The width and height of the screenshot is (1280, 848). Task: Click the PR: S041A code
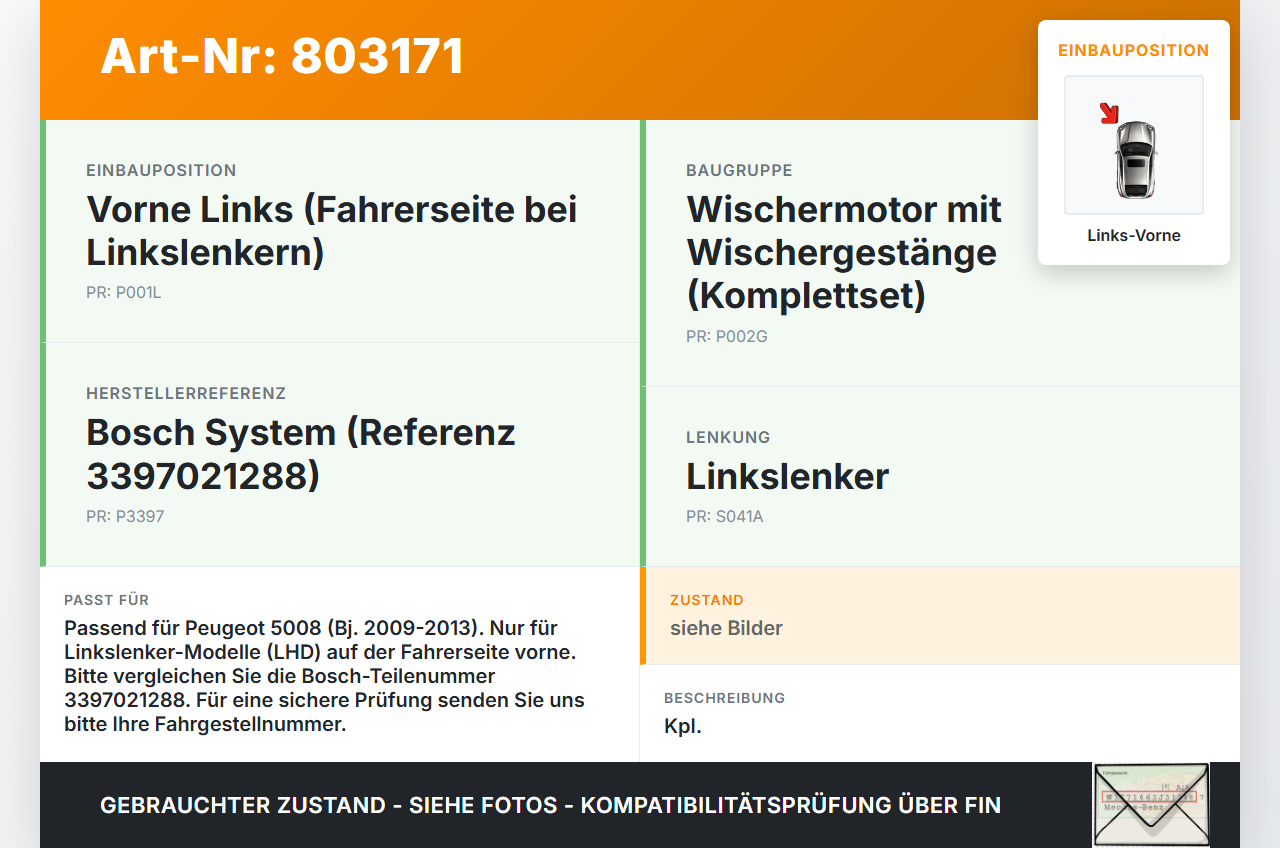(x=725, y=517)
